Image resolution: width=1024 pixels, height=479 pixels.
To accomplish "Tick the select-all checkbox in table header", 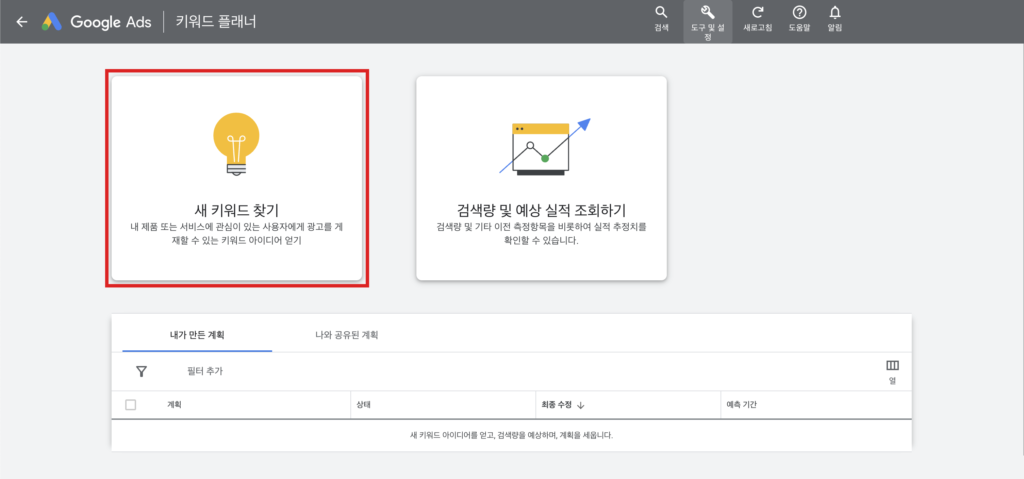I will point(131,405).
